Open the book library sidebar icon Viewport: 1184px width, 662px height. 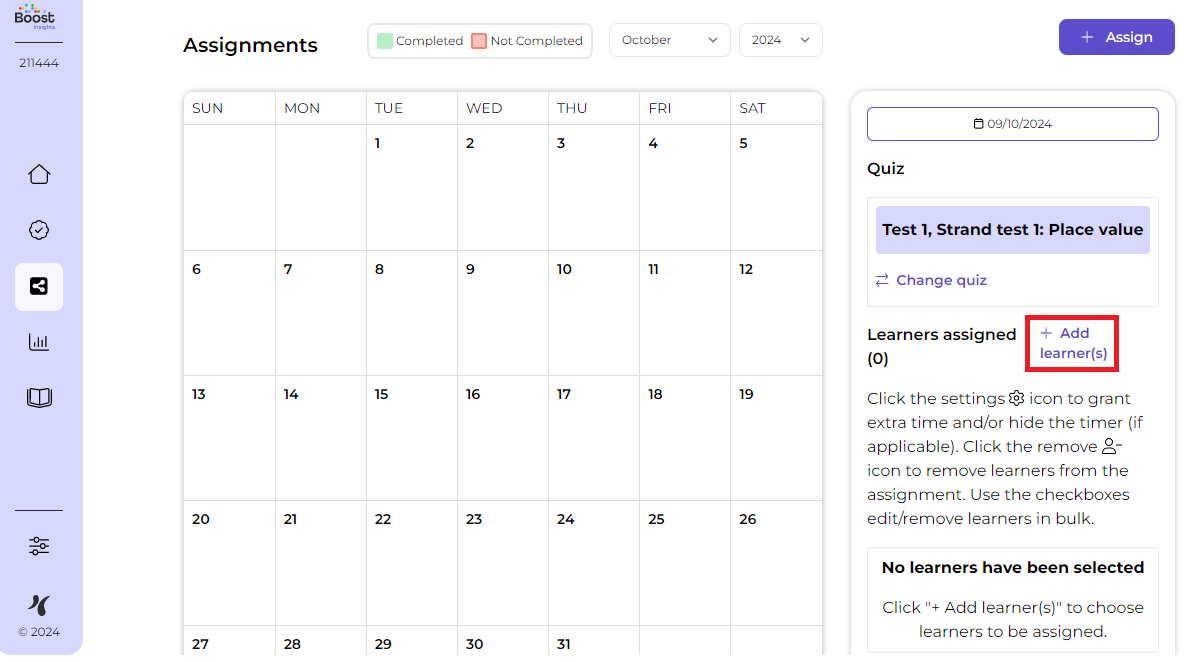pyautogui.click(x=39, y=399)
